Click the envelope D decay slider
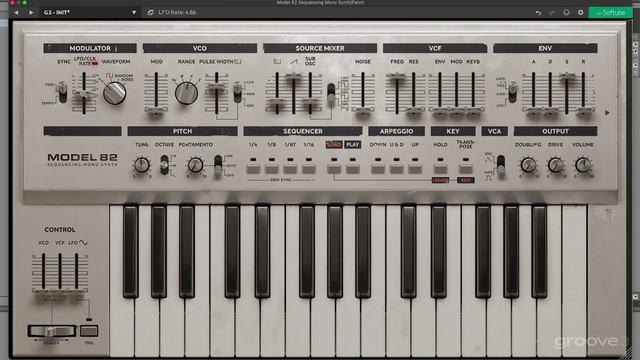Viewport: 640px width, 360px height. click(x=550, y=110)
